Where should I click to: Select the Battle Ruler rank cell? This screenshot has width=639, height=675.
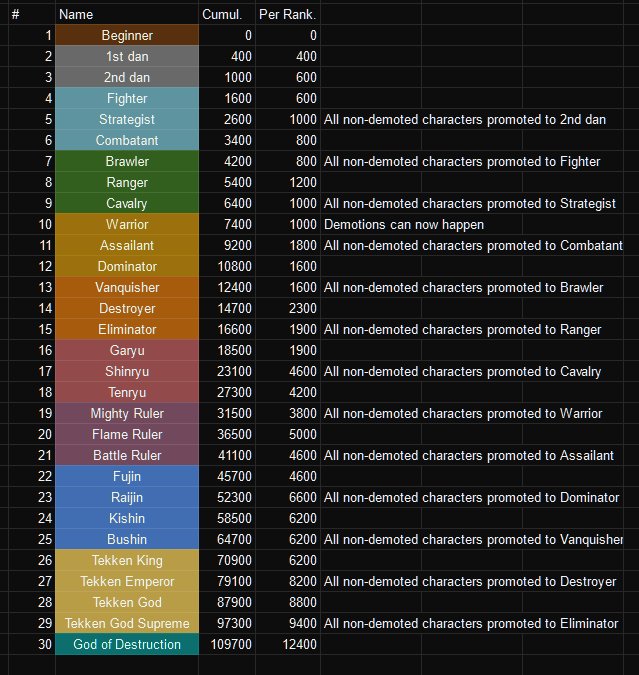pyautogui.click(x=127, y=455)
